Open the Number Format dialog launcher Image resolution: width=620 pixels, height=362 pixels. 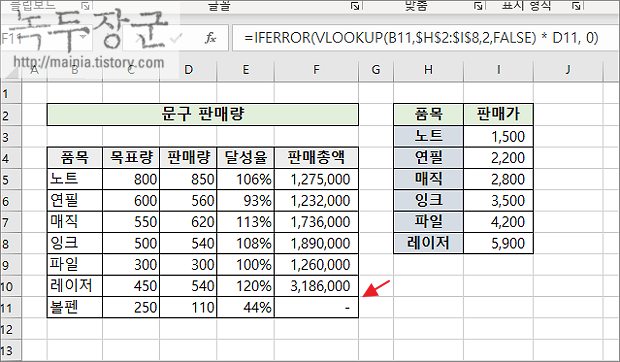[x=577, y=6]
